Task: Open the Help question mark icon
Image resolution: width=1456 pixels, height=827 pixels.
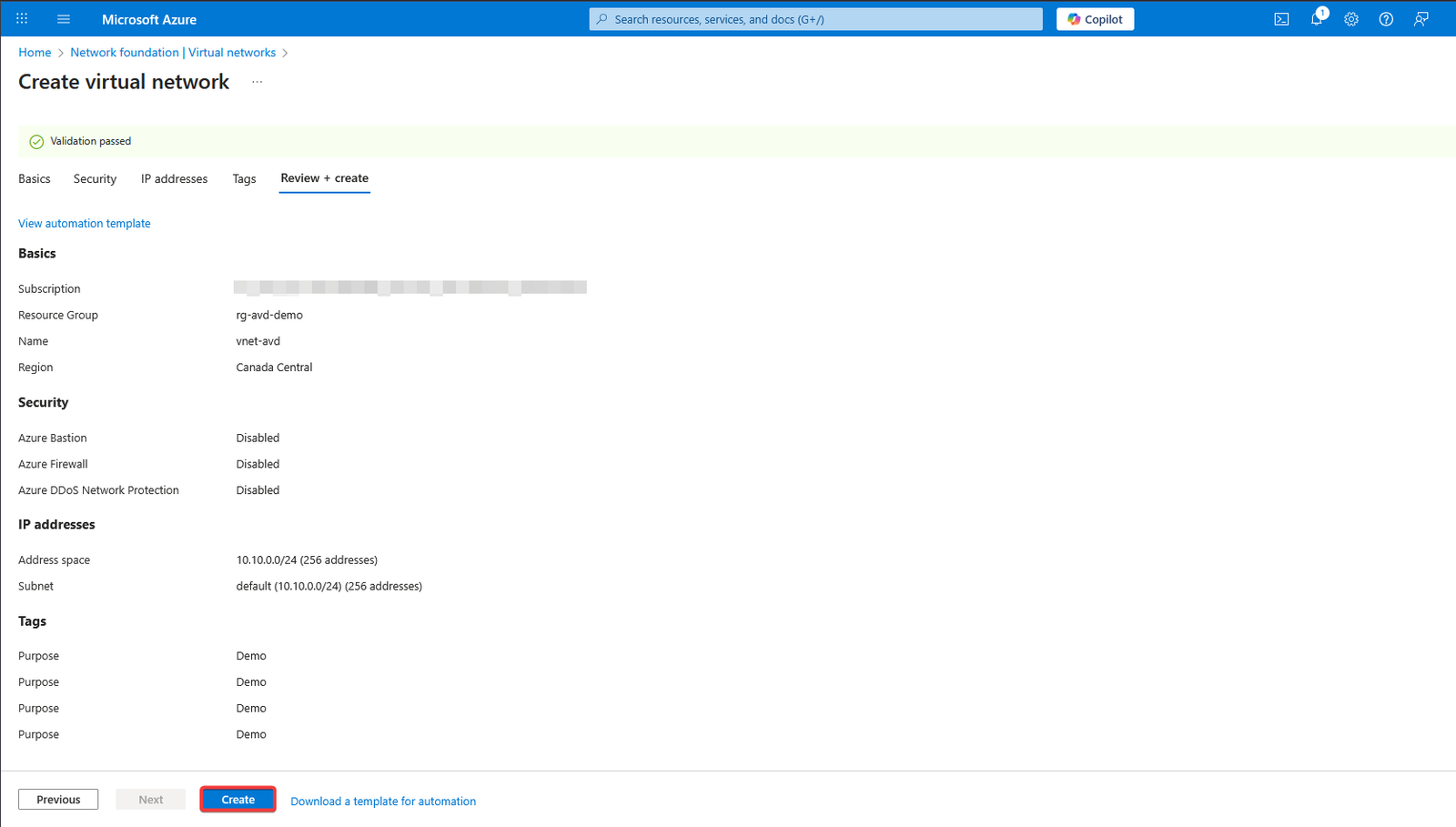Action: tap(1386, 19)
